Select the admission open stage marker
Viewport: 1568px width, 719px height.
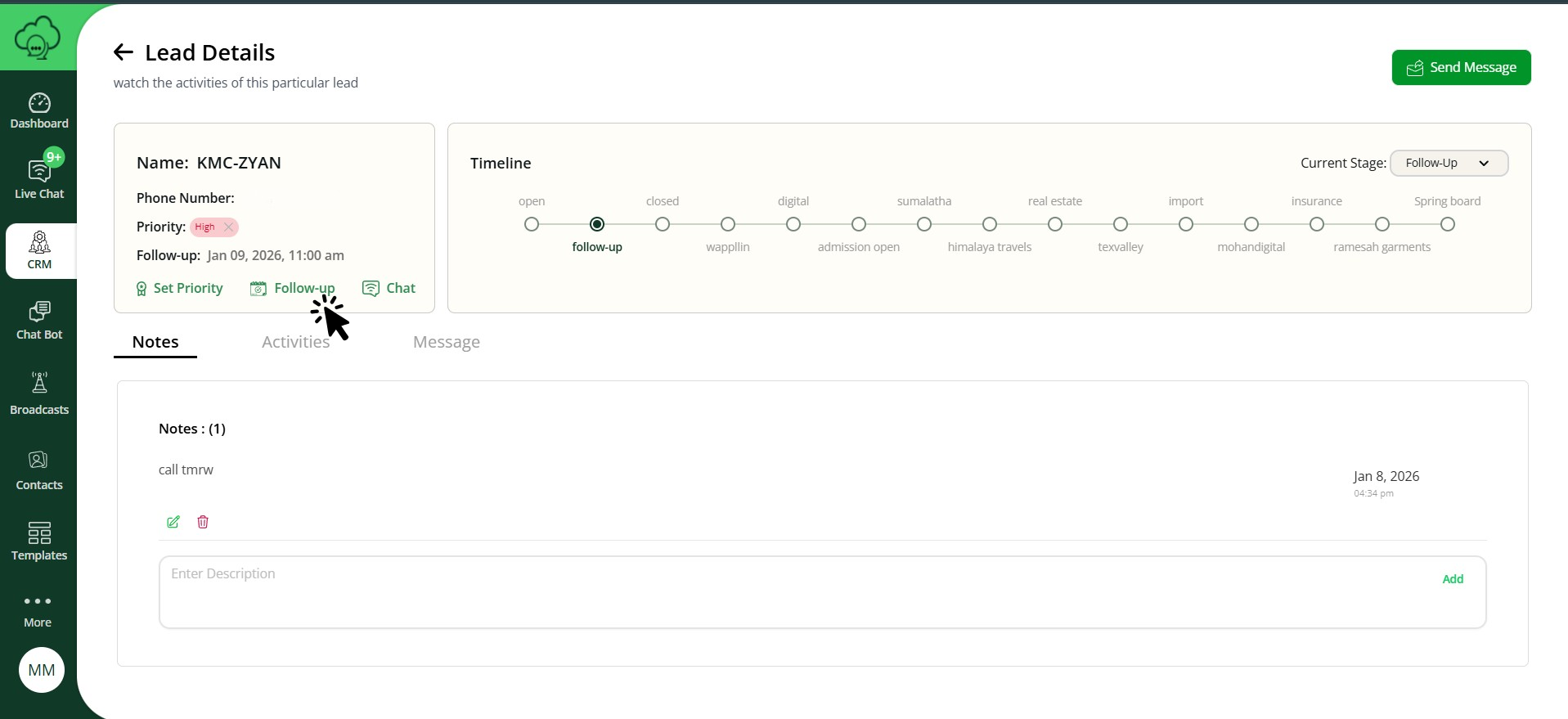(x=859, y=224)
